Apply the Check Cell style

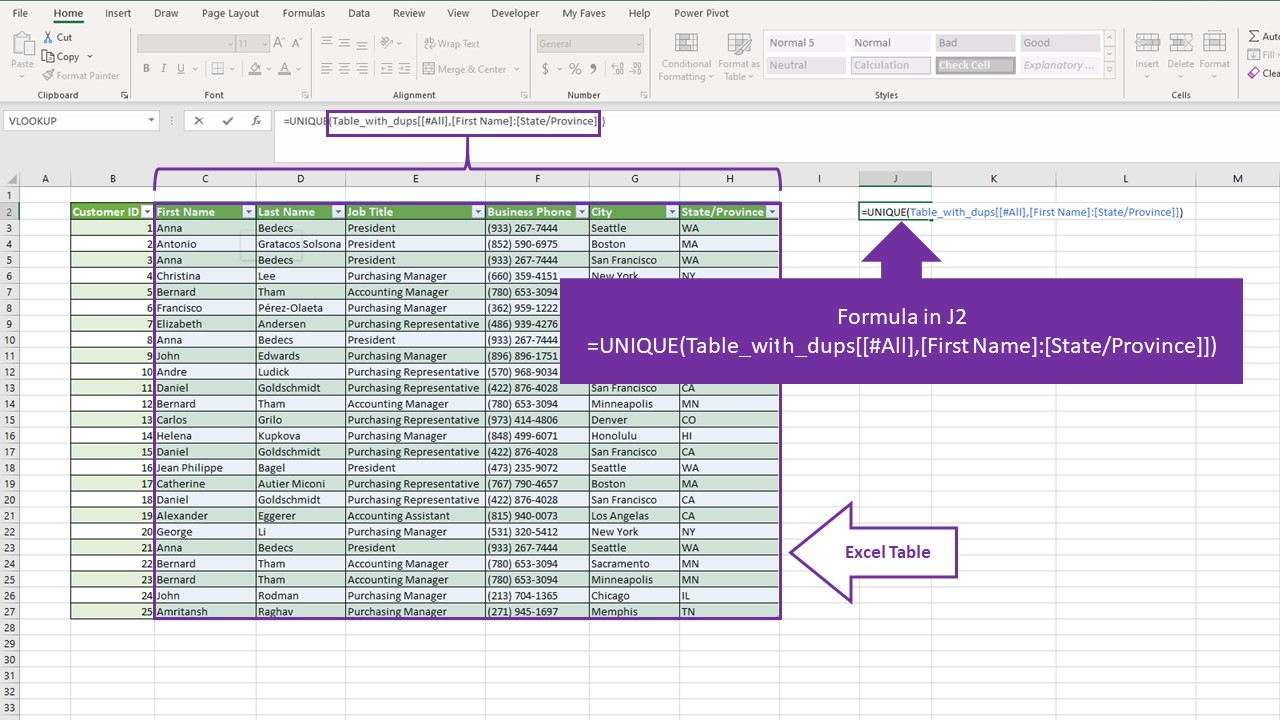click(976, 65)
